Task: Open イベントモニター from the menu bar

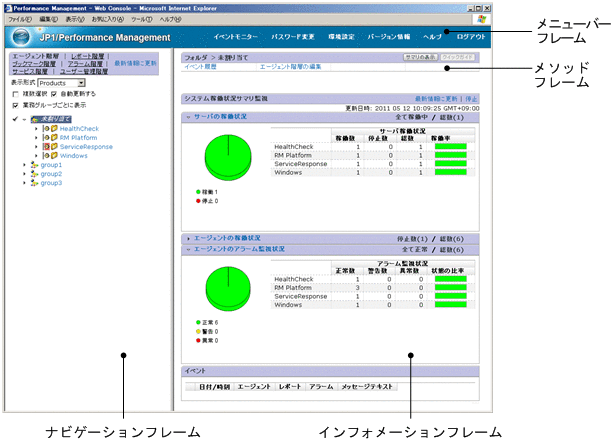Action: (236, 37)
